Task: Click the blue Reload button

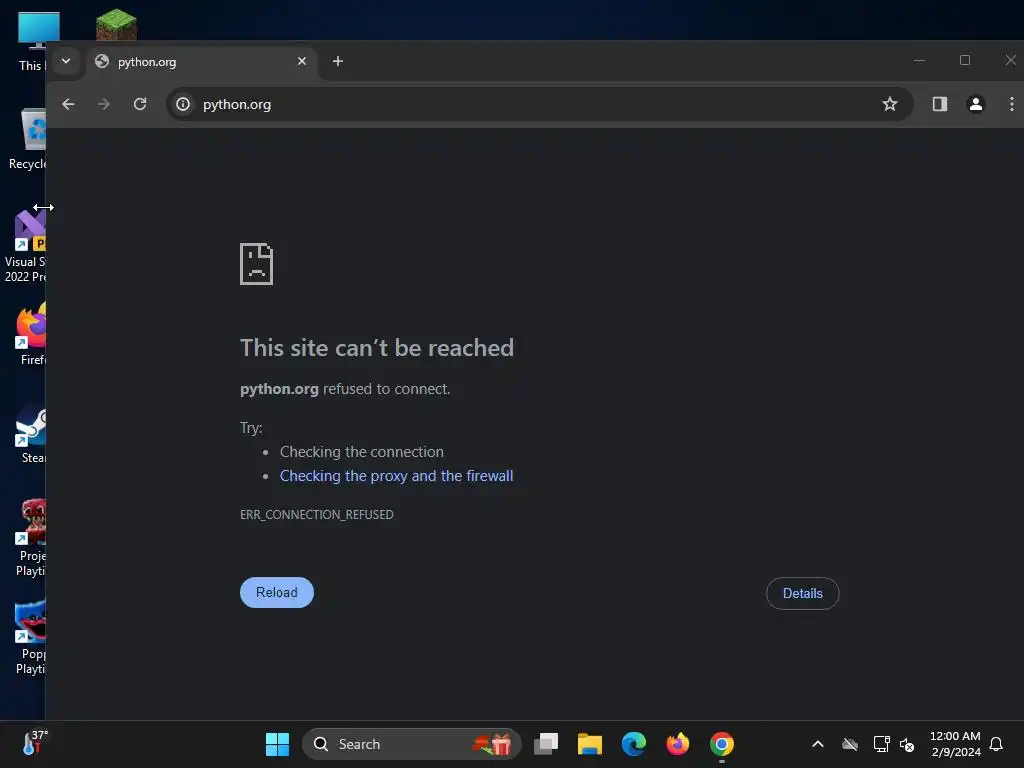Action: [x=277, y=592]
